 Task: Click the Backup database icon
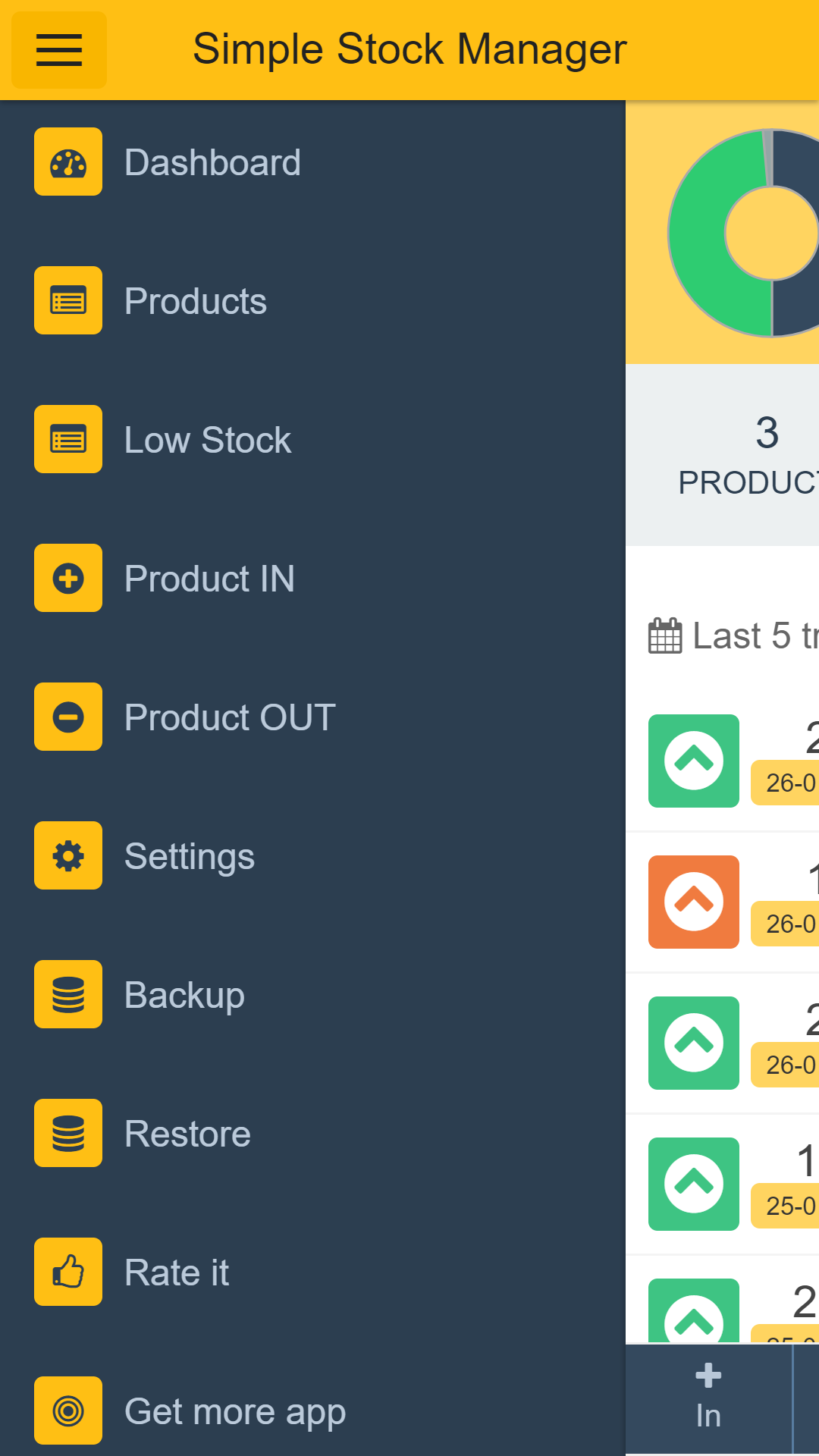coord(68,994)
